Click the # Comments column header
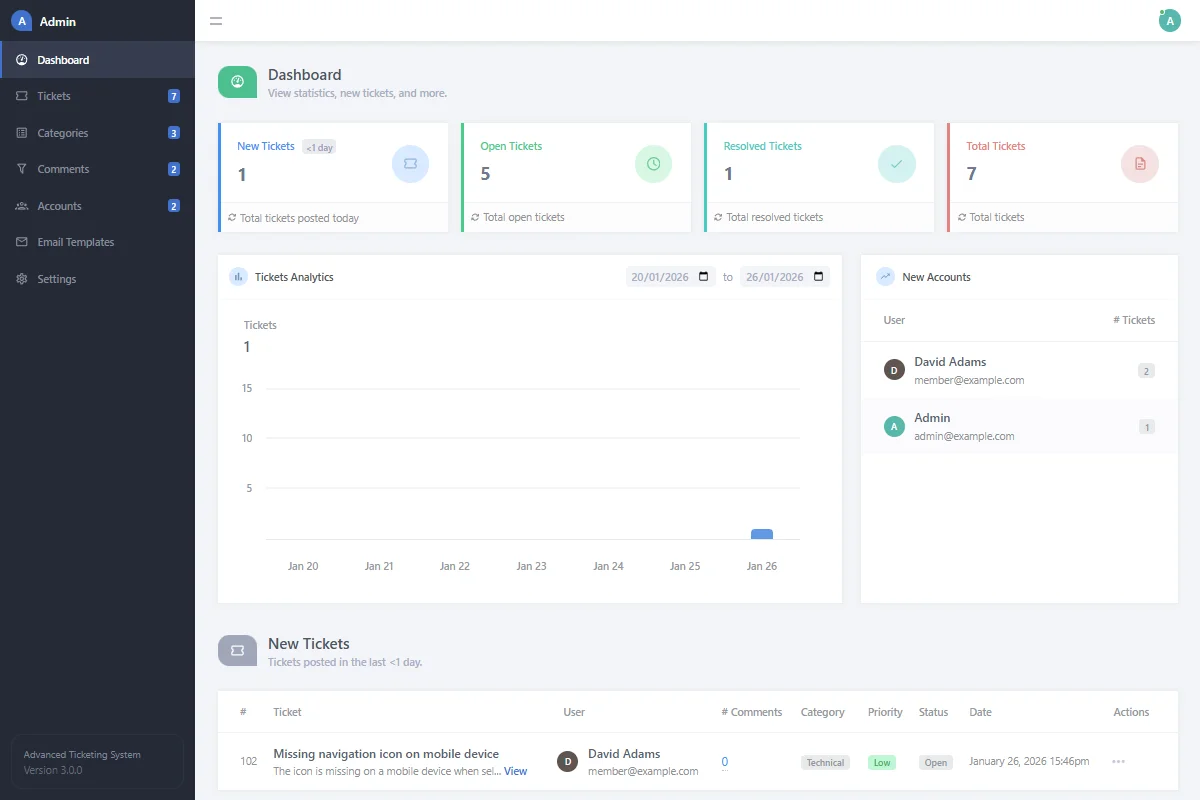The height and width of the screenshot is (800, 1200). (x=752, y=712)
